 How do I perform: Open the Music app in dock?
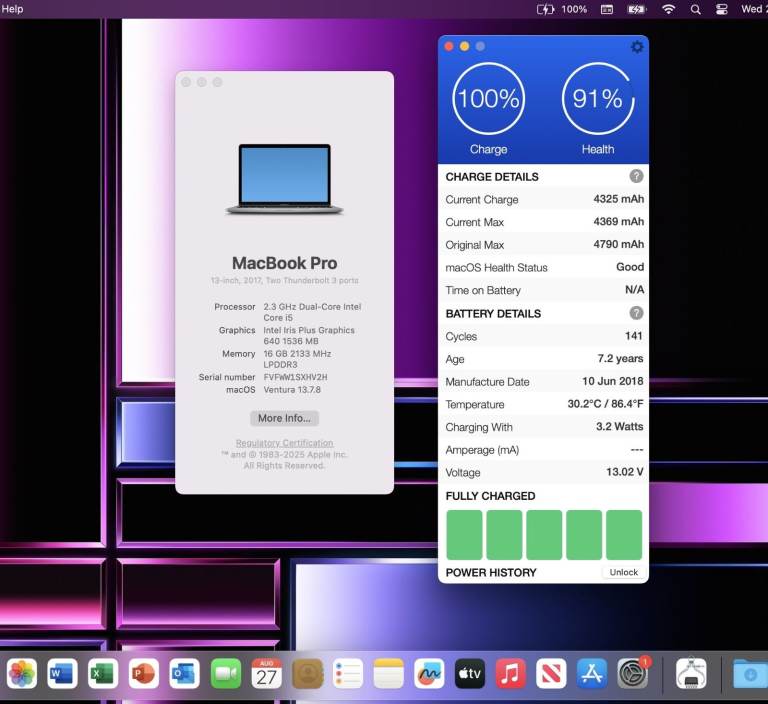click(510, 674)
